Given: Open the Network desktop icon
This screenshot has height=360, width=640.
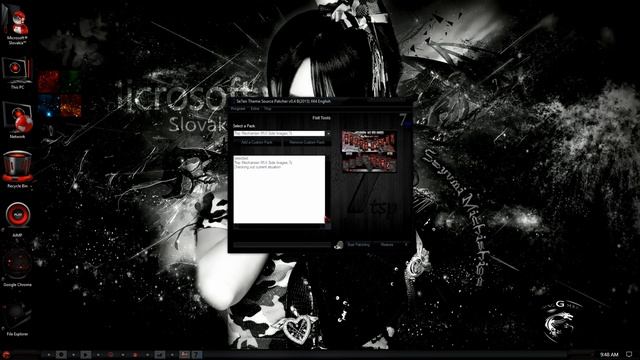Looking at the screenshot, I should pyautogui.click(x=17, y=121).
